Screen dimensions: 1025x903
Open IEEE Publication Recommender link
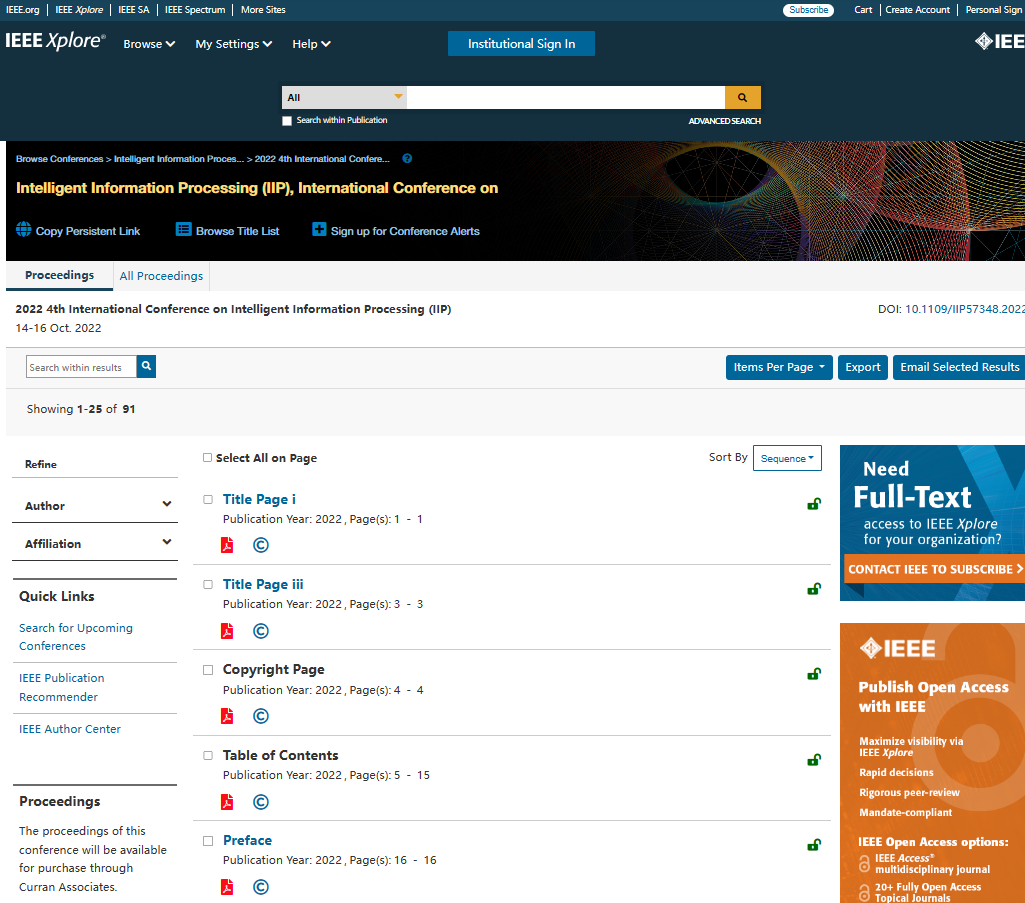[61, 687]
